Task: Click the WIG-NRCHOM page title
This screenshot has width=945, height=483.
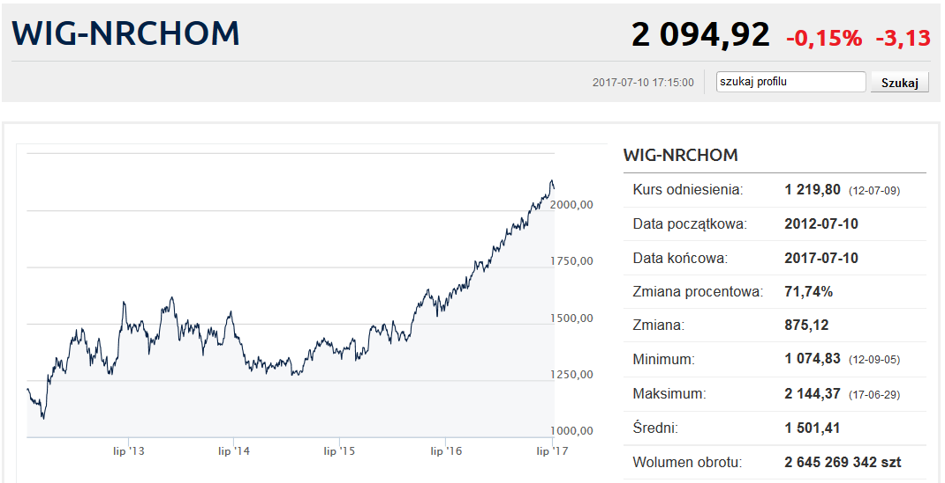Action: [x=125, y=33]
